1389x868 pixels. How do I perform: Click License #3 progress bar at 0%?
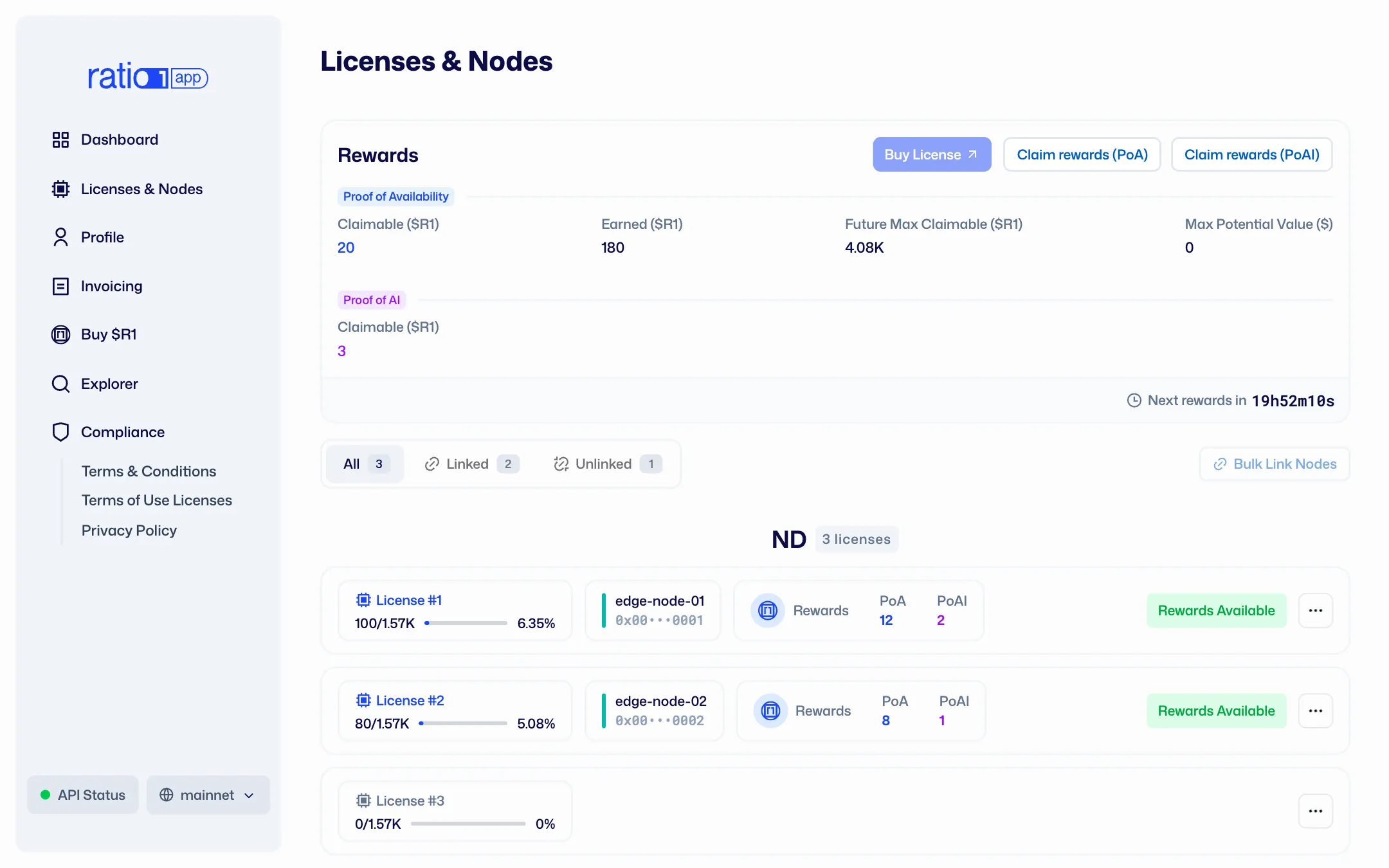coord(468,824)
